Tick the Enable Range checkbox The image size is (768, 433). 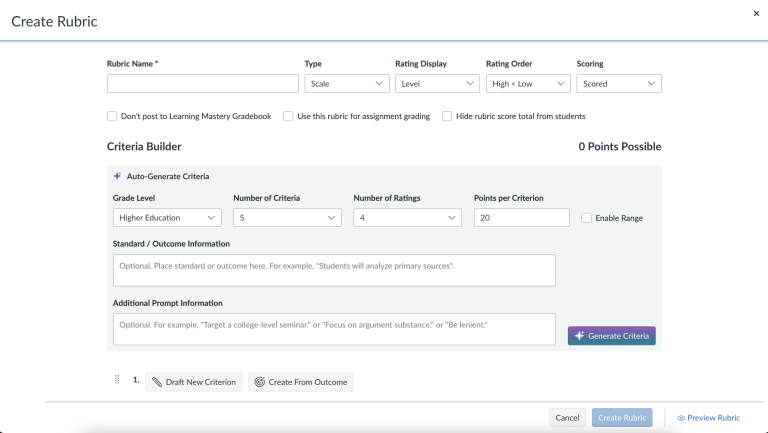(x=586, y=218)
